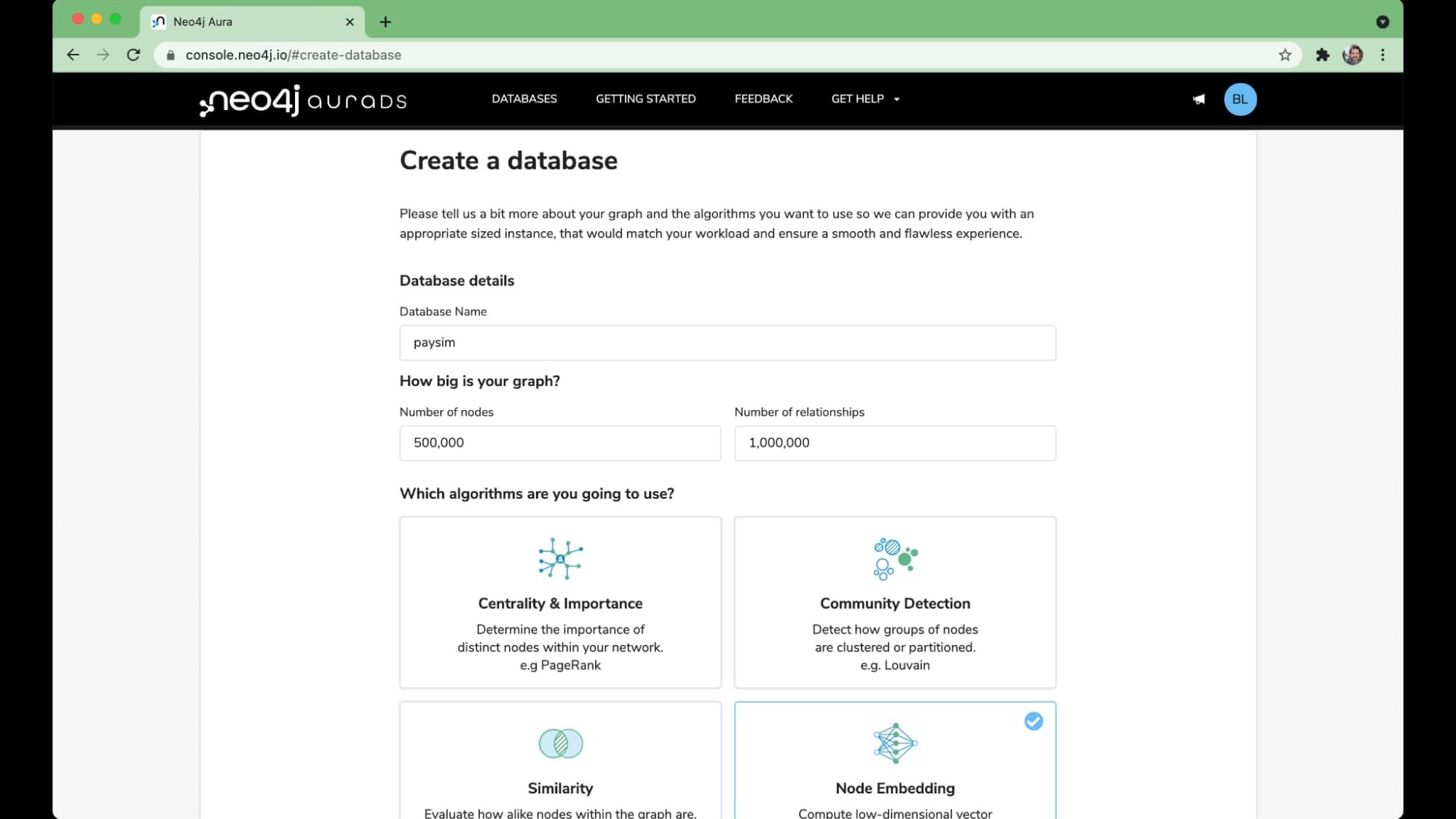Click the Number of relationships input field

895,443
